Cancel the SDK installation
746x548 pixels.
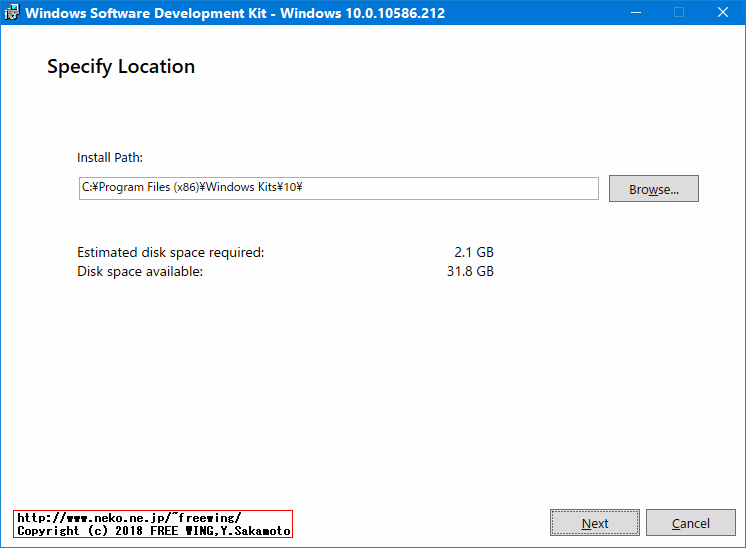[x=690, y=523]
